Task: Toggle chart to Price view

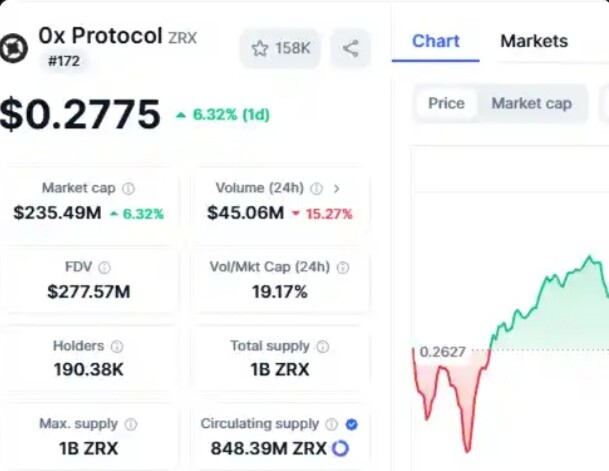Action: click(x=446, y=103)
